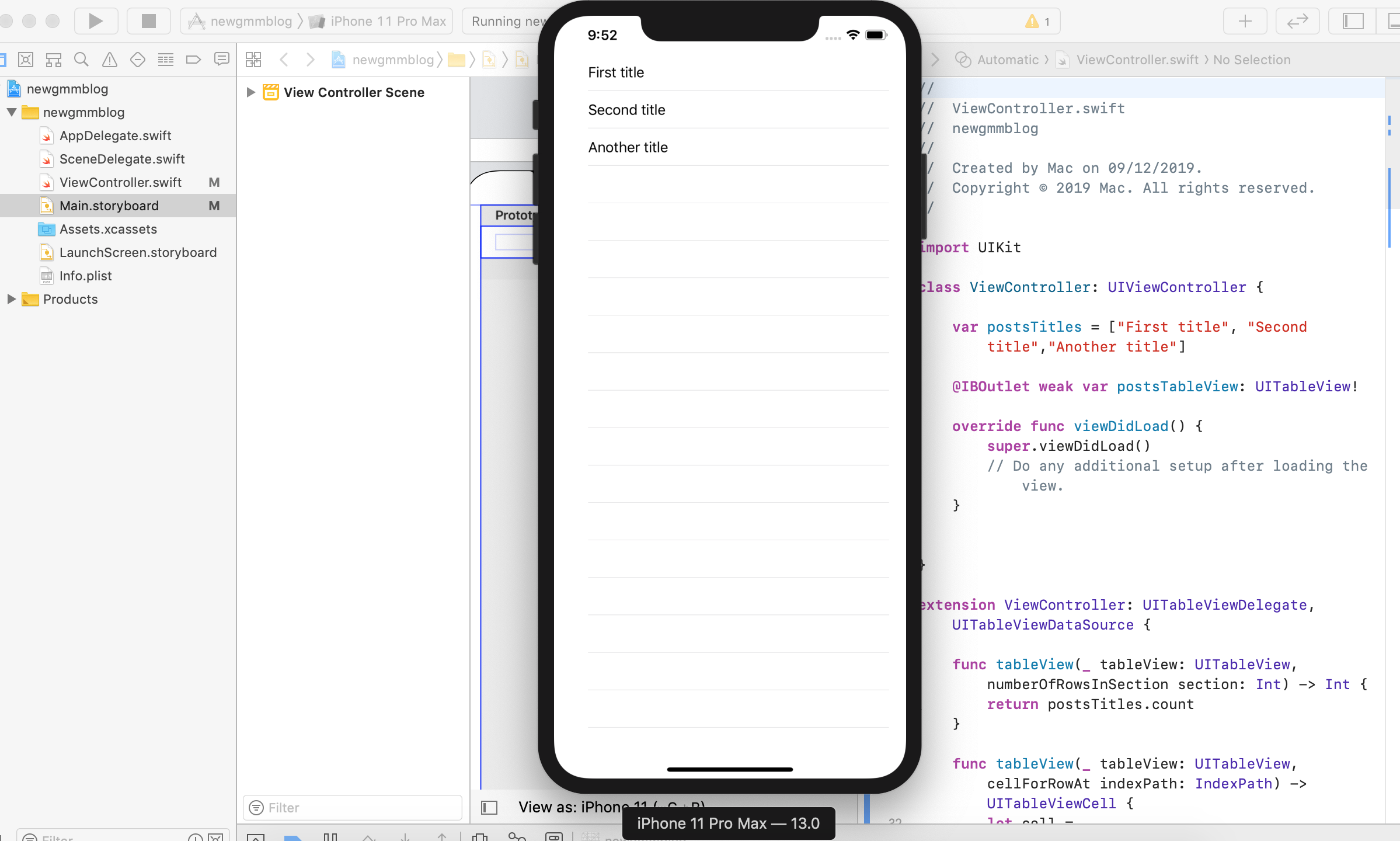Open Assets.xcassets in navigator

click(108, 229)
